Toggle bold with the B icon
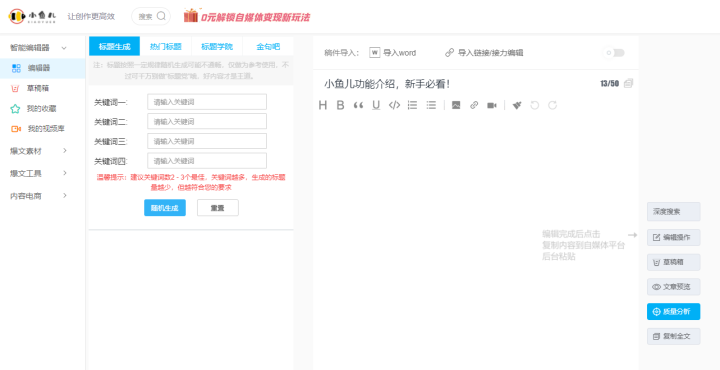This screenshot has width=720, height=370. click(x=340, y=105)
